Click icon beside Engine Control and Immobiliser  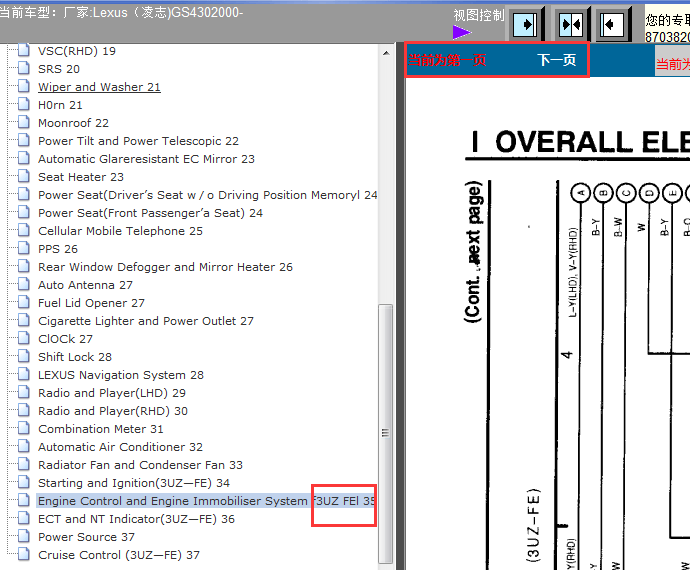24,501
